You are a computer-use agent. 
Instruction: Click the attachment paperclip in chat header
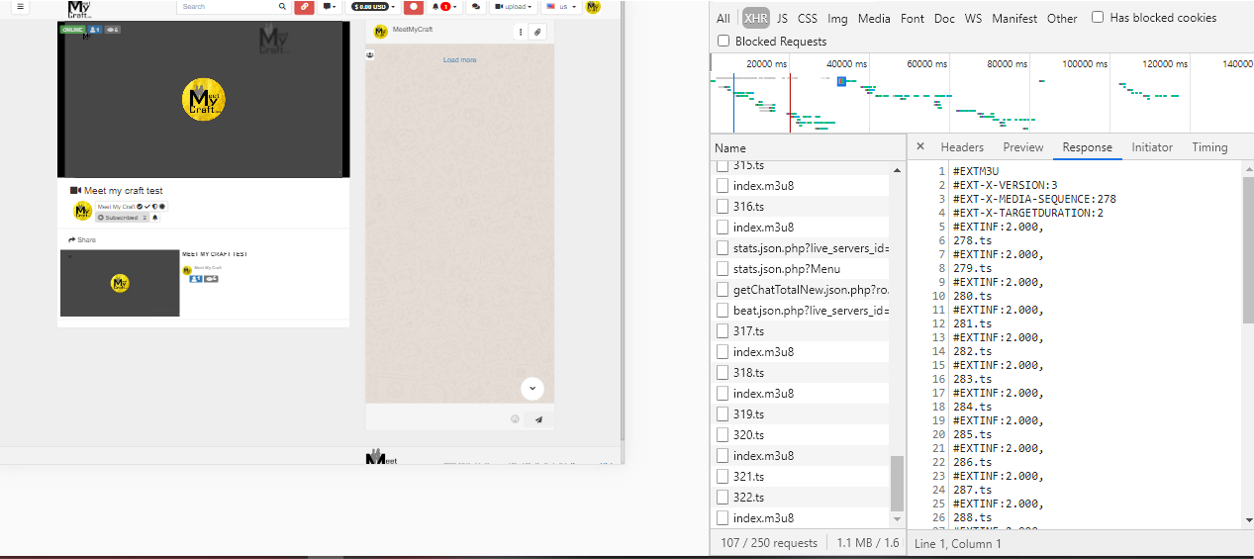click(538, 32)
